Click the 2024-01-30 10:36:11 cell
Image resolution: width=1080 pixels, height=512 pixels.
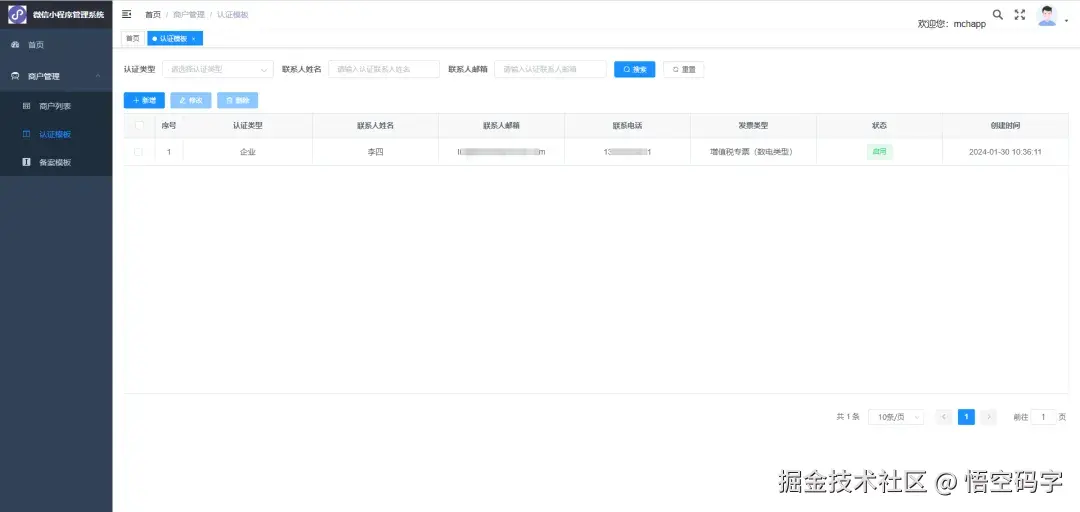(1005, 152)
